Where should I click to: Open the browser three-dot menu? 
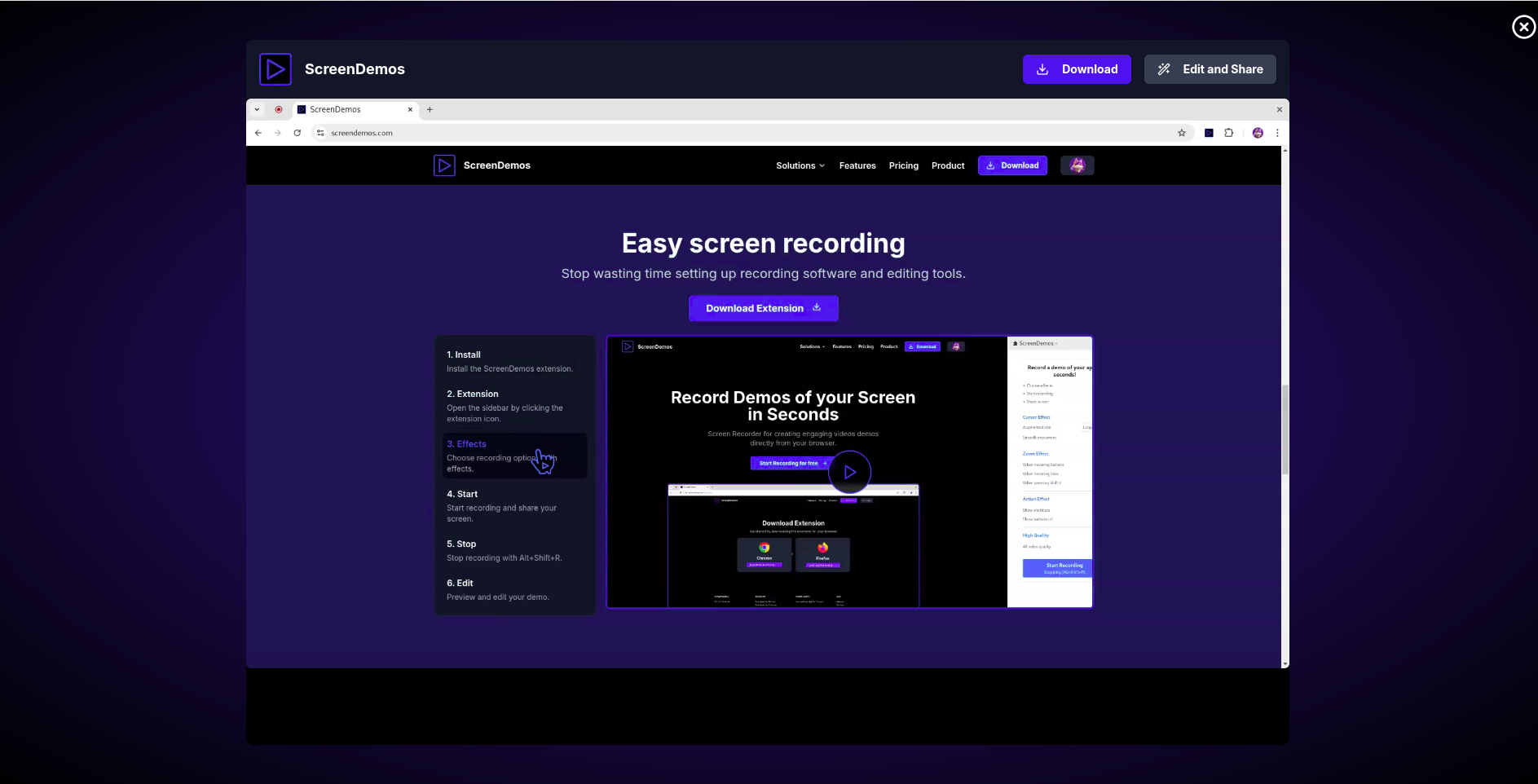[x=1277, y=133]
